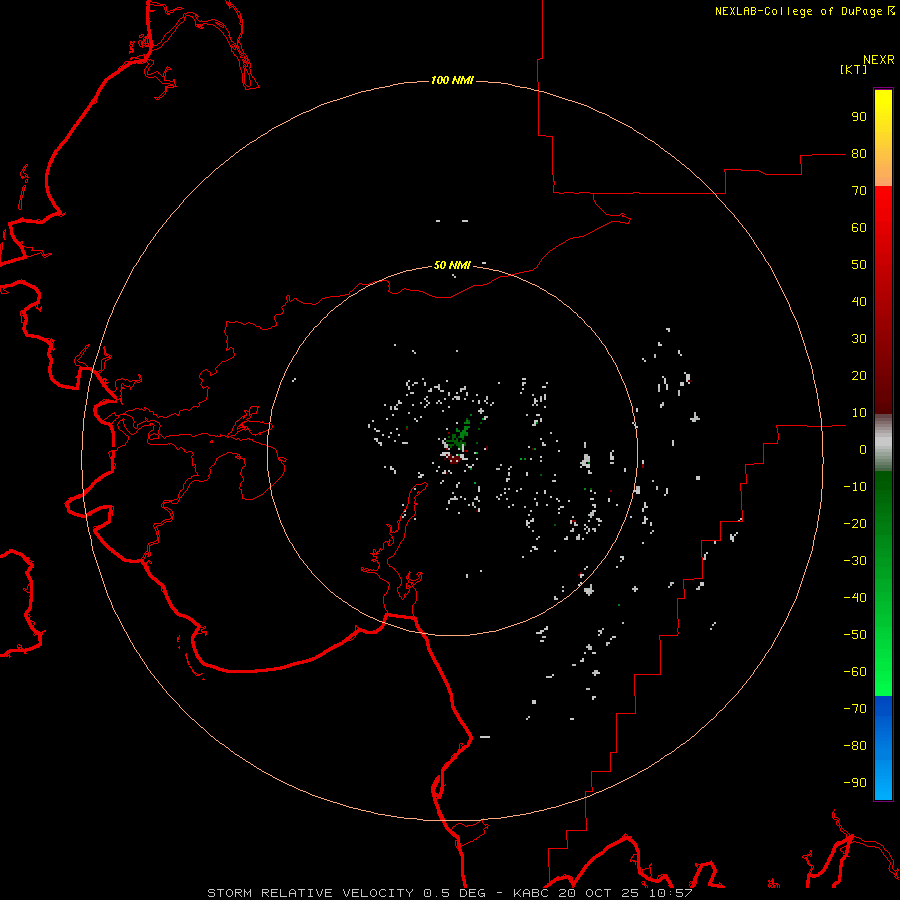Click the 100 NMI range ring label
Screen dimensions: 900x900
(x=452, y=80)
